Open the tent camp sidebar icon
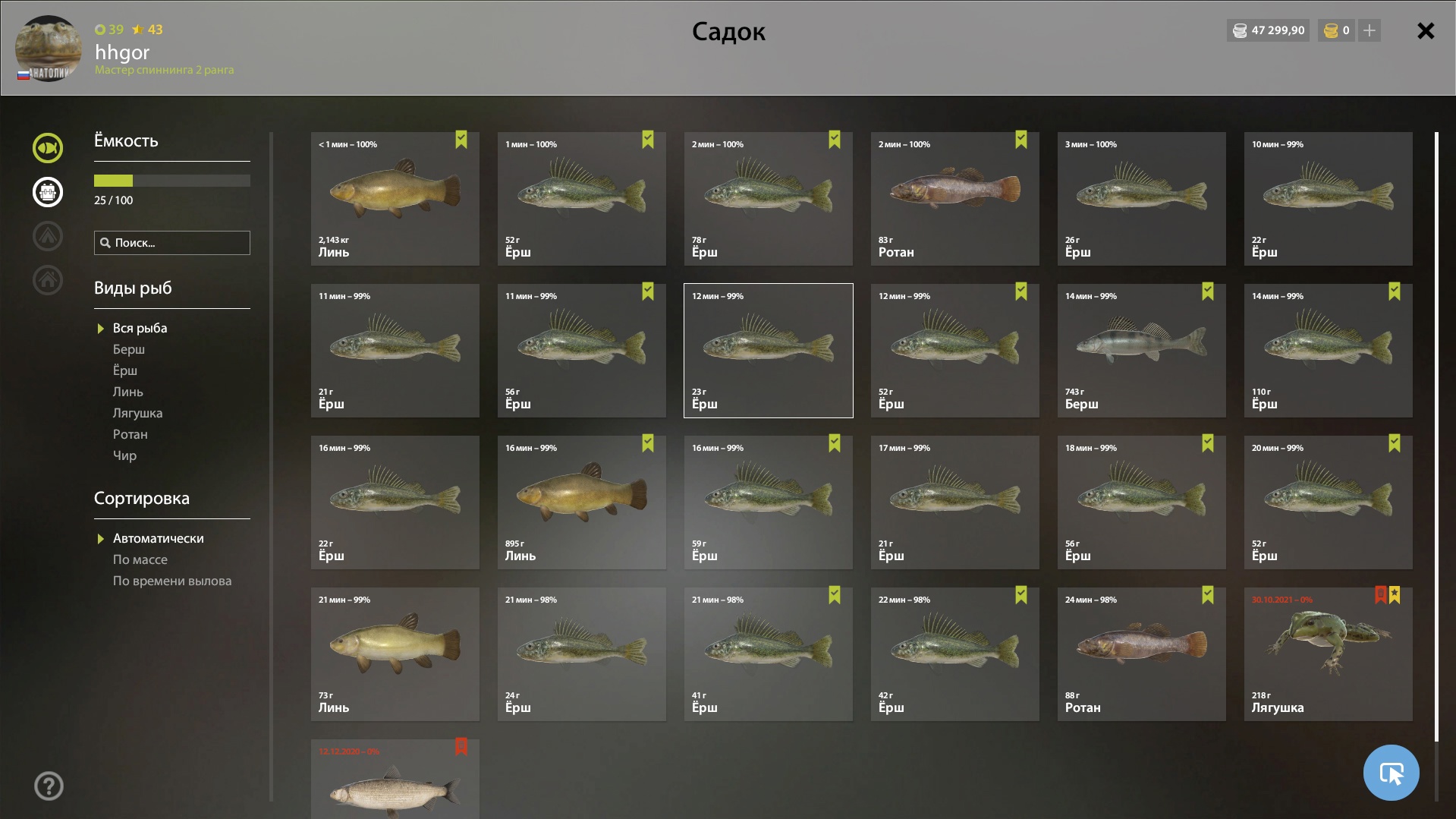The height and width of the screenshot is (819, 1456). tap(47, 236)
